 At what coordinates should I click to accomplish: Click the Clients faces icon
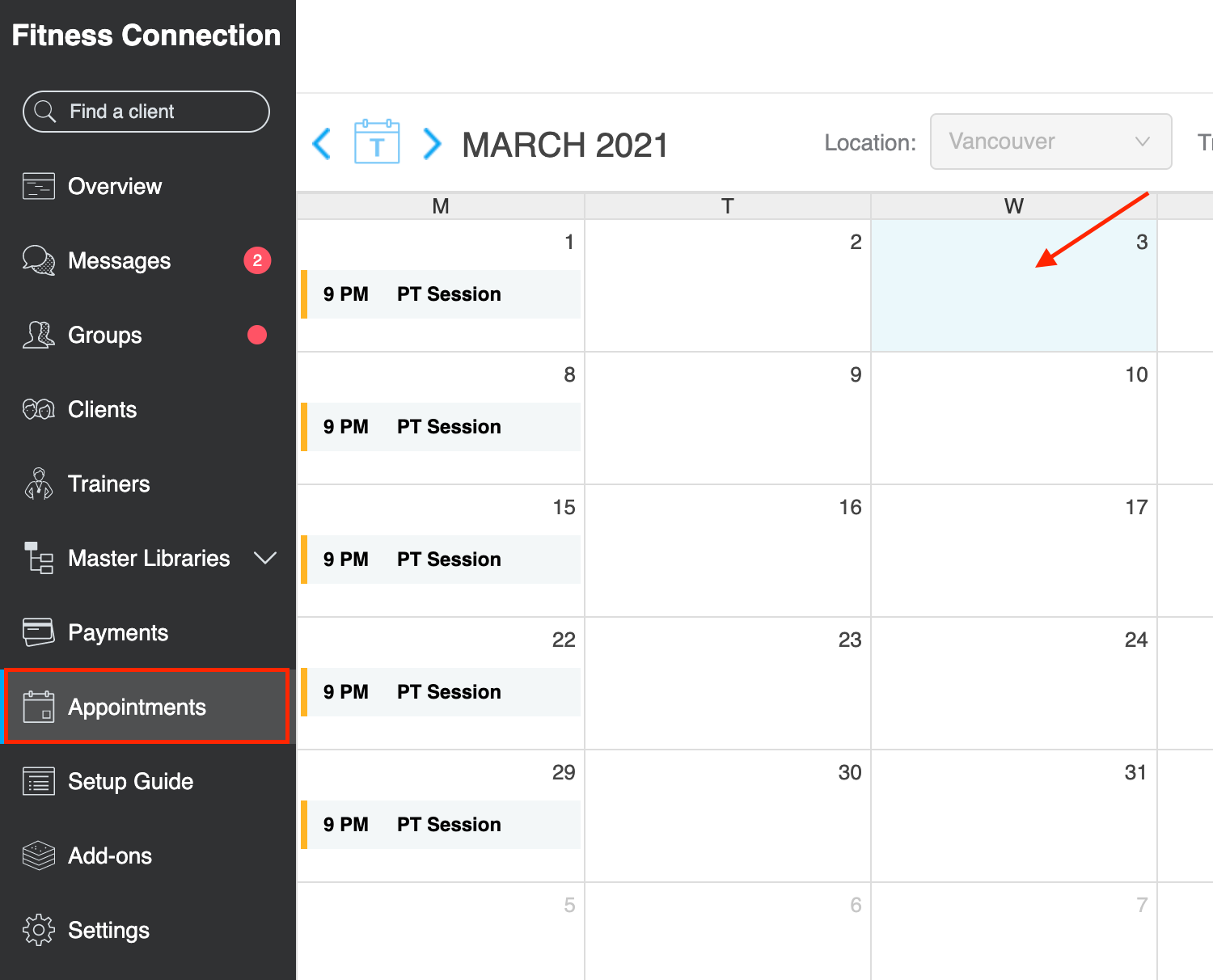pos(39,409)
